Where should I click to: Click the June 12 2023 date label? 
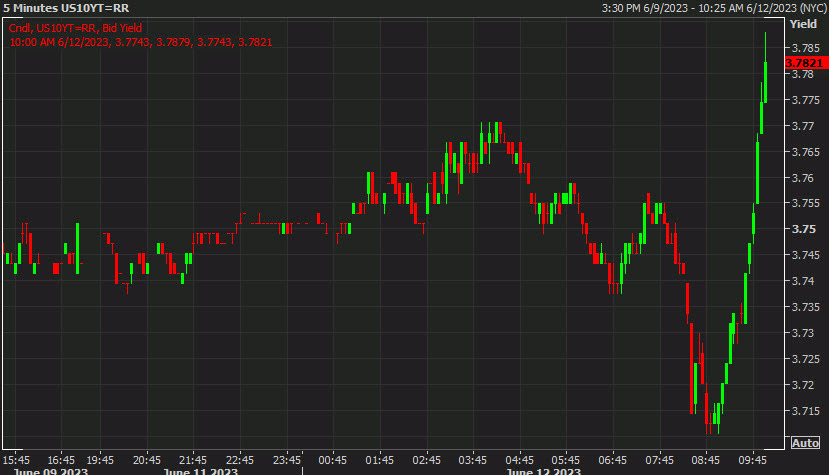544,471
